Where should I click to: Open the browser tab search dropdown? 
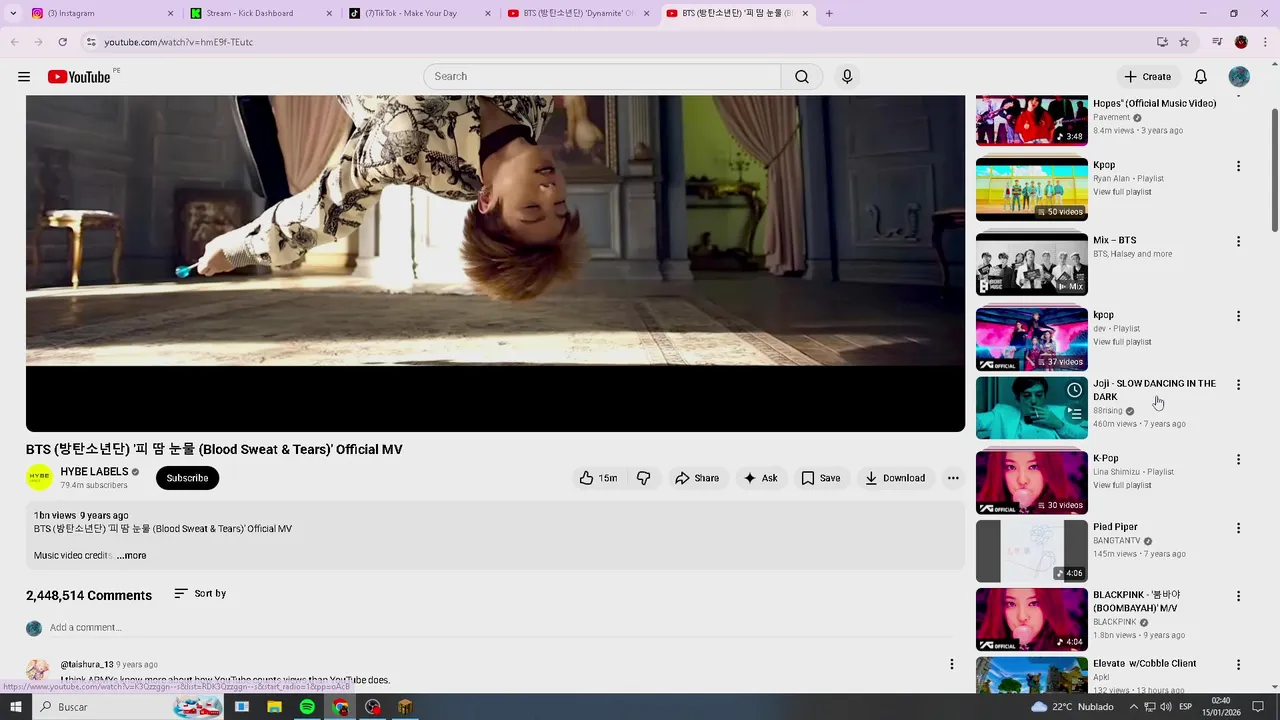pos(13,13)
